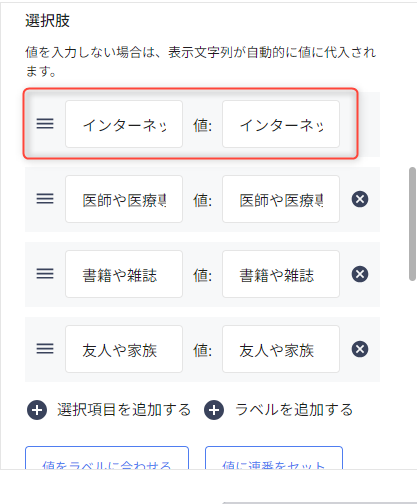417x504 pixels.
Task: Click plus icon for ラベルを追加する
Action: (214, 410)
